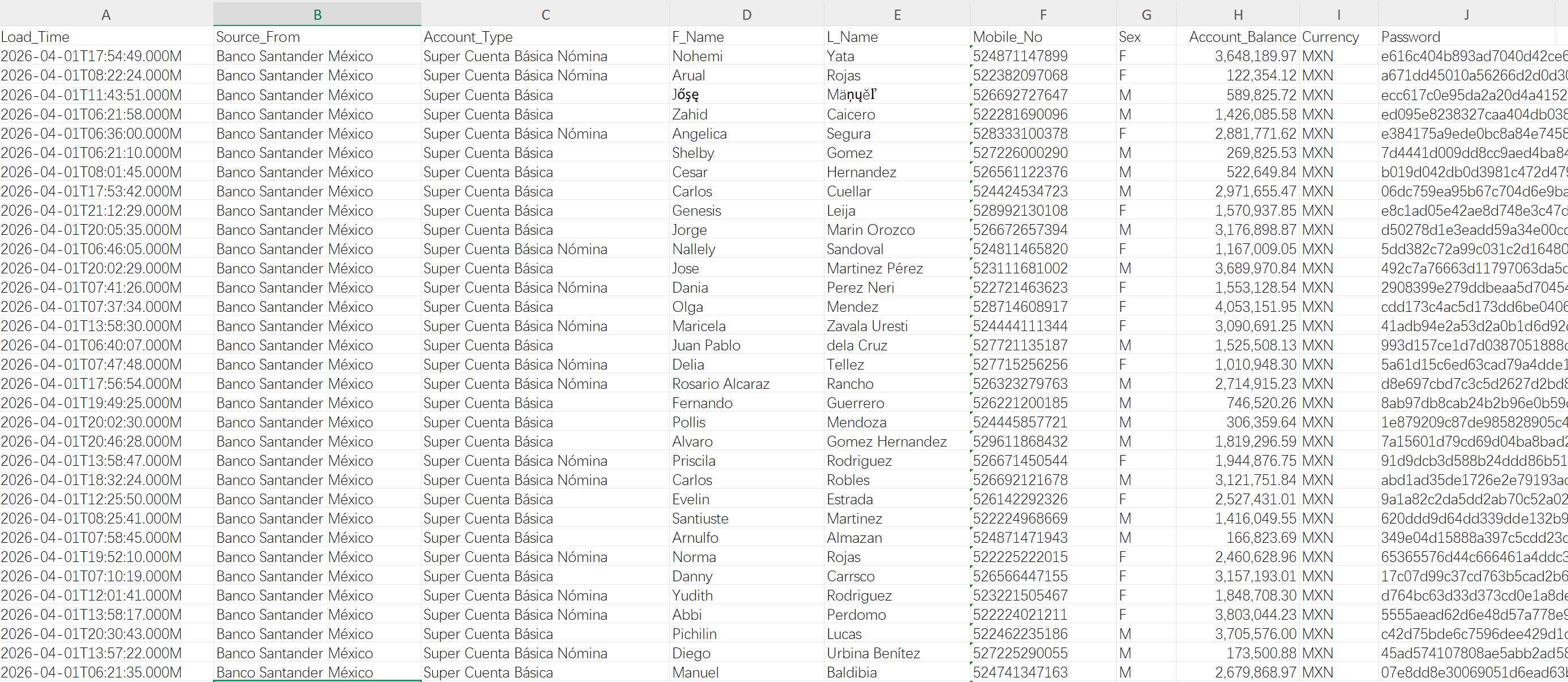Click the Load_Time header cell
The image size is (1568, 682).
(x=106, y=36)
